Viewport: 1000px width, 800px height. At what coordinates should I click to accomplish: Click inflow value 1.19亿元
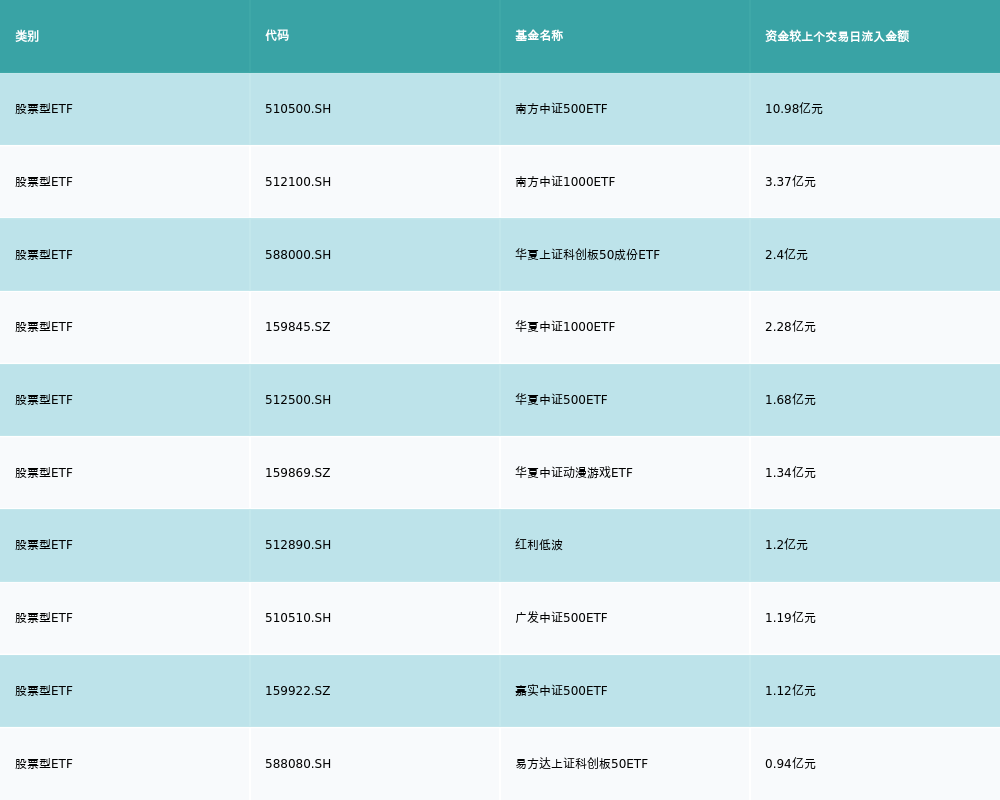pyautogui.click(x=790, y=618)
